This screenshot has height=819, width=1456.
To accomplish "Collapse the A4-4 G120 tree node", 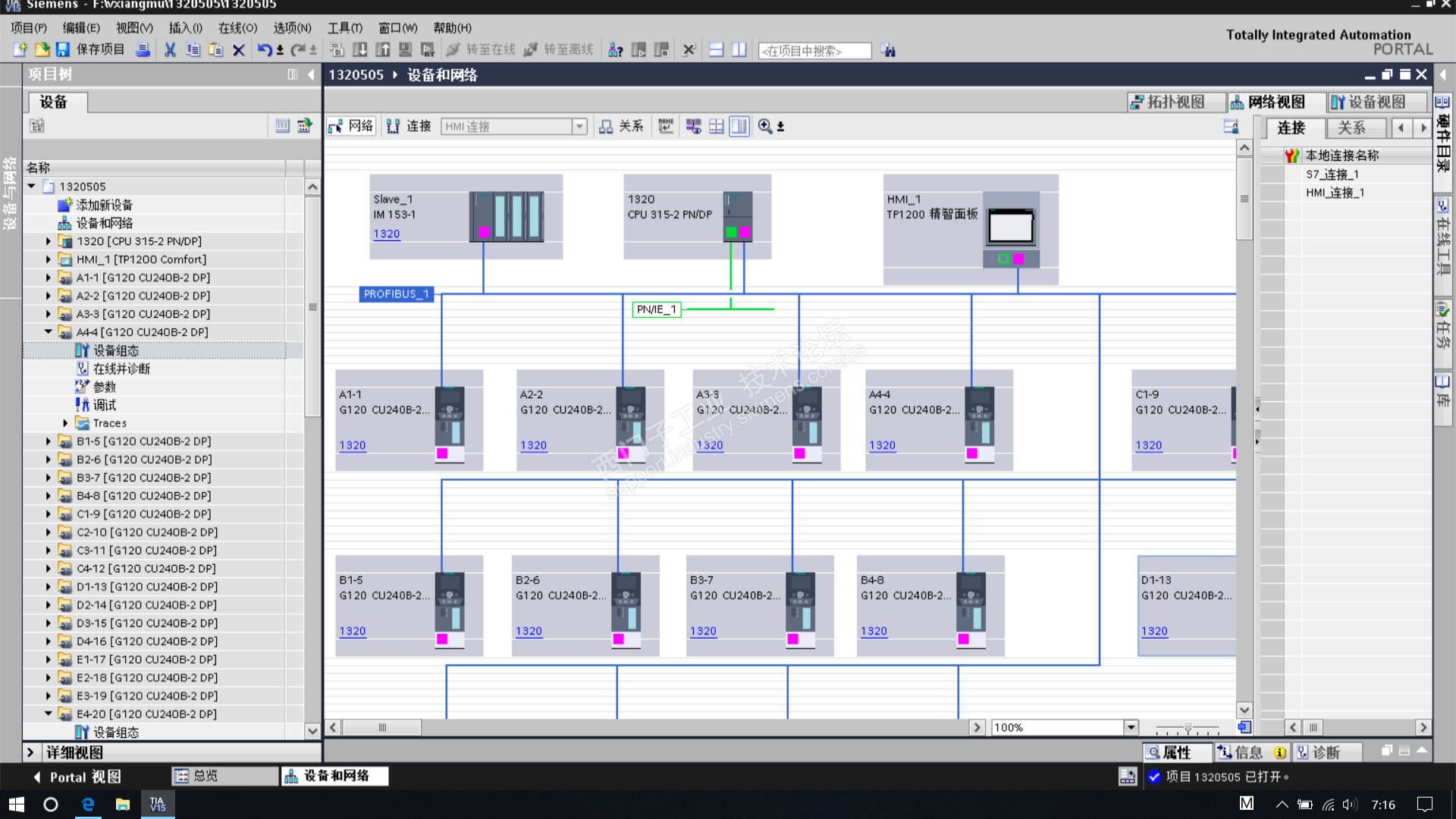I will pyautogui.click(x=49, y=332).
